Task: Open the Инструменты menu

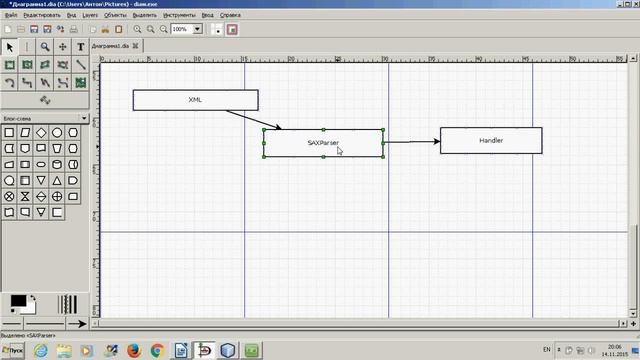Action: click(179, 15)
